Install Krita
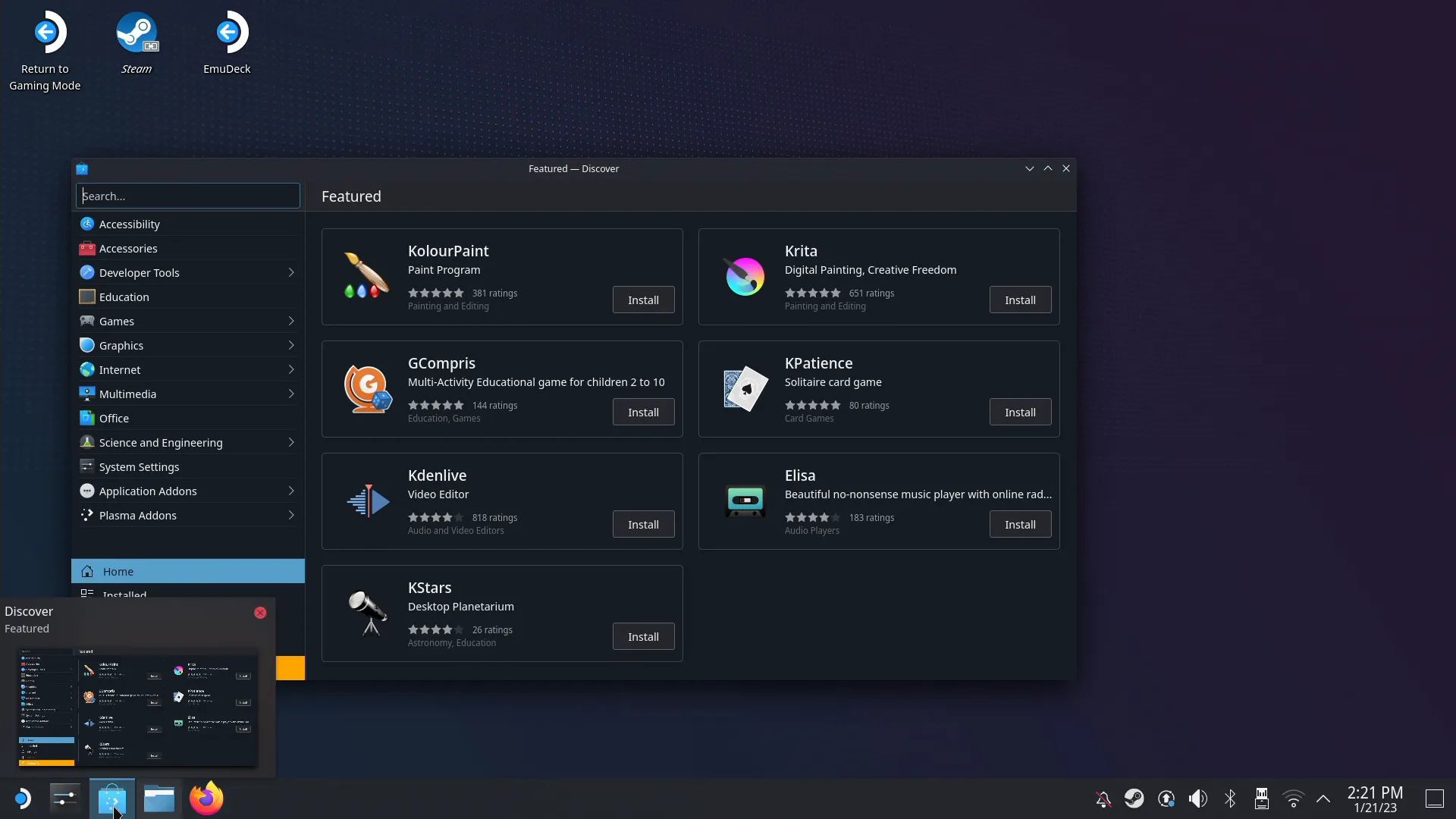 [1020, 300]
